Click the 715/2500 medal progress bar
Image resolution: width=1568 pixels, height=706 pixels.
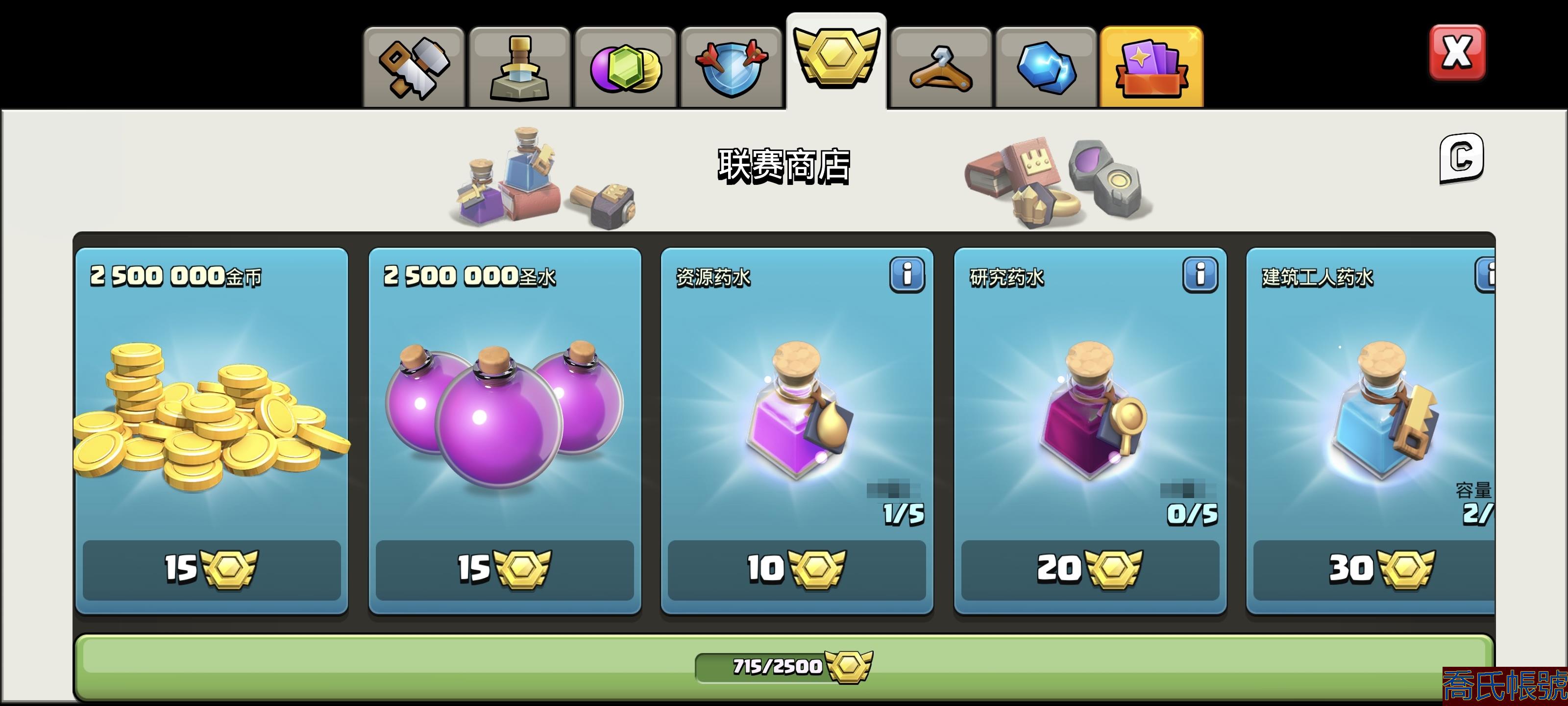784,667
